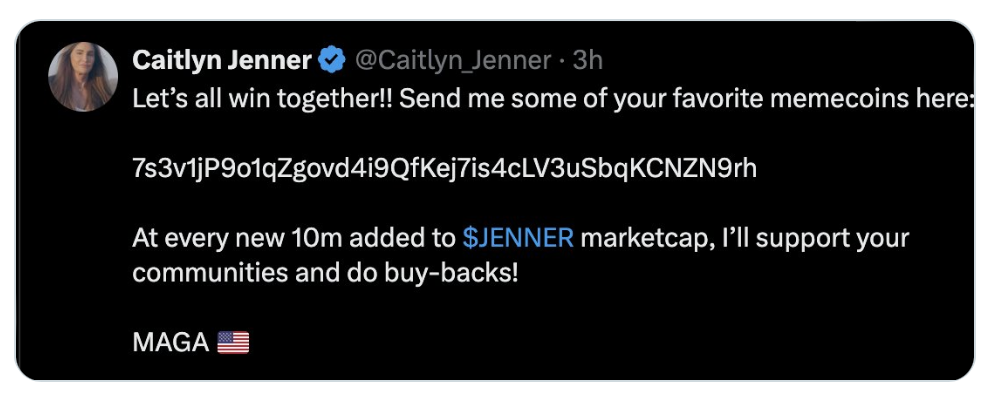Open the @Caitlyn_Jenner handle link
This screenshot has width=991, height=398.
[453, 61]
